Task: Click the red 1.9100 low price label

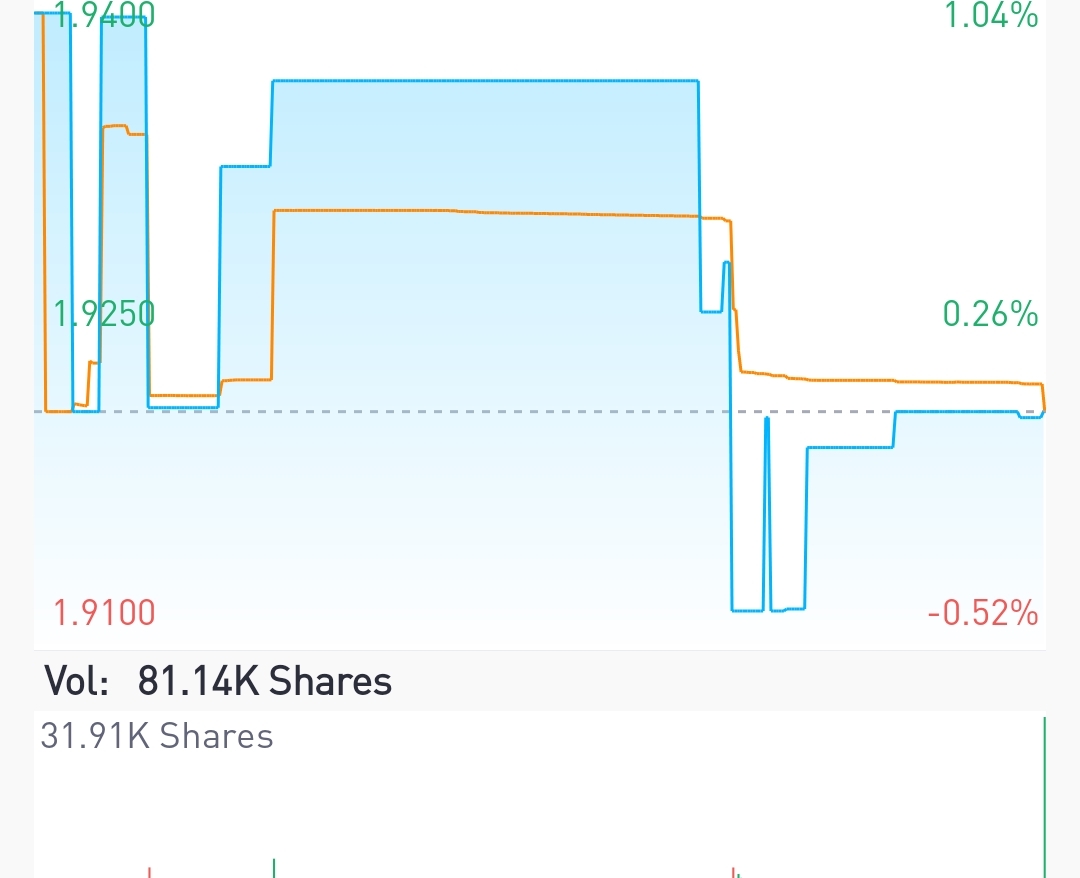Action: tap(105, 612)
